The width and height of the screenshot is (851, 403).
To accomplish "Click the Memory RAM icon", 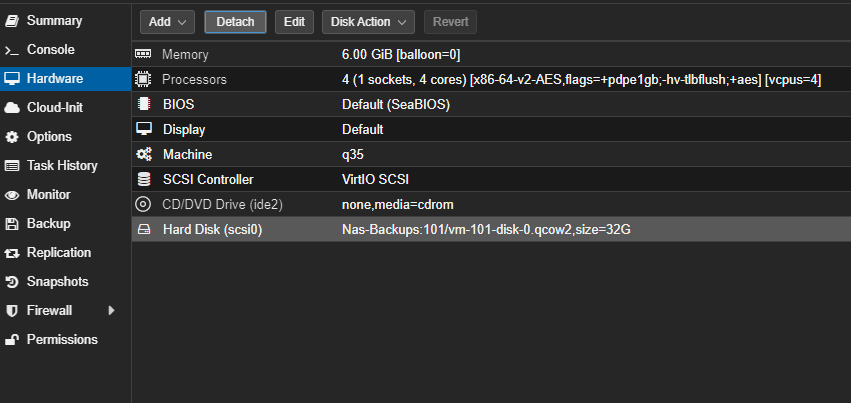I will pos(143,54).
